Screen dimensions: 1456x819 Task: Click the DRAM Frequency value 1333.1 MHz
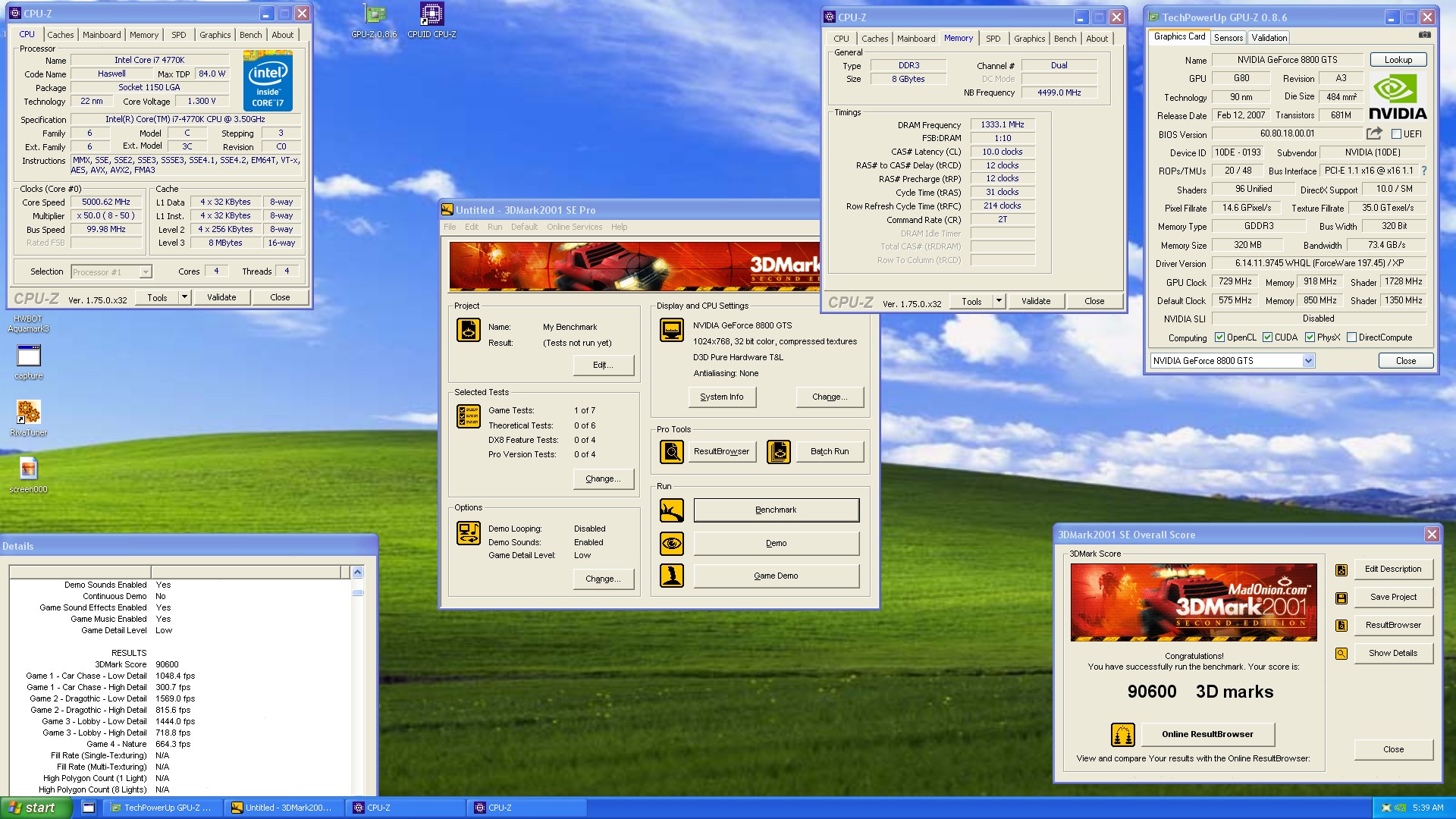(1002, 124)
